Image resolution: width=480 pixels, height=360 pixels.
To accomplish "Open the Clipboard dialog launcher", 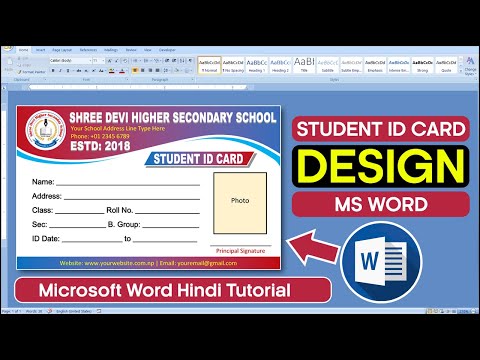I will [45, 80].
